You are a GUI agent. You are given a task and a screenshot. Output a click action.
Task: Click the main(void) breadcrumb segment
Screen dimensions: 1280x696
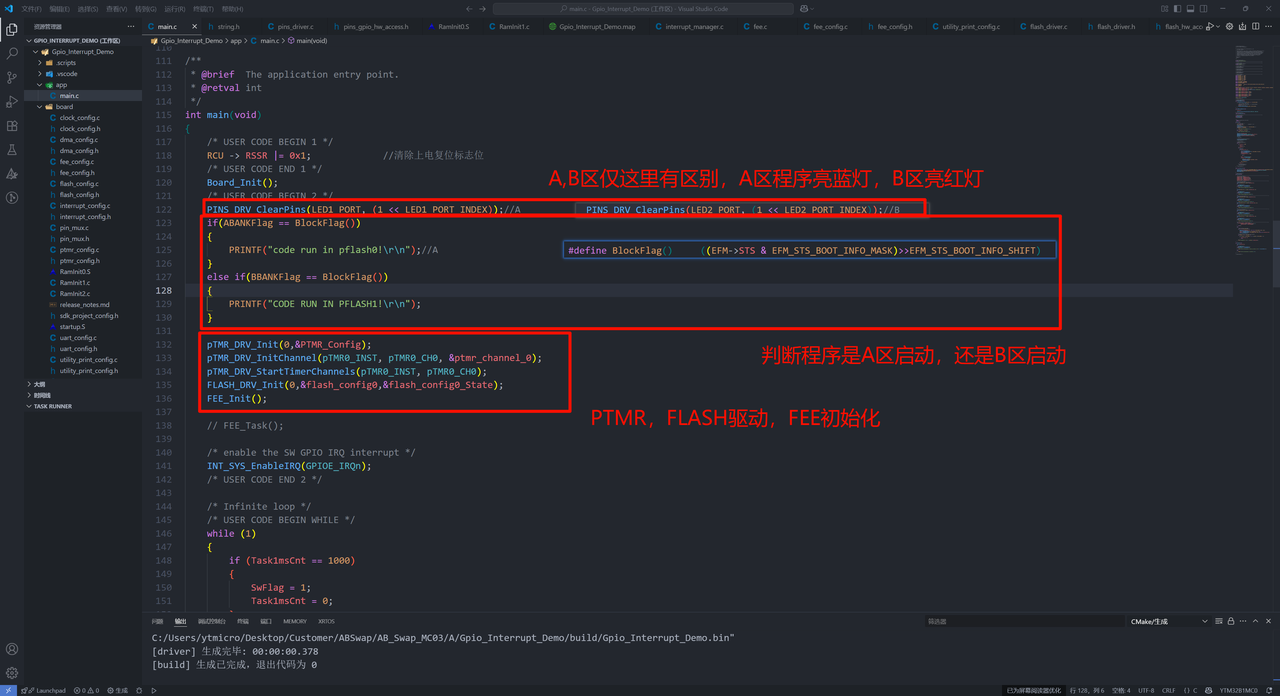pyautogui.click(x=310, y=41)
